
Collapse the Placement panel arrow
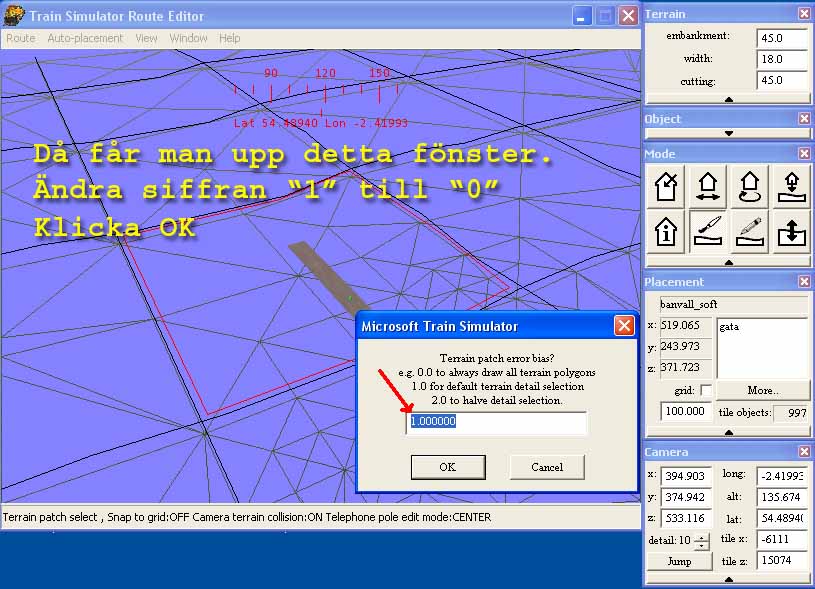click(728, 433)
